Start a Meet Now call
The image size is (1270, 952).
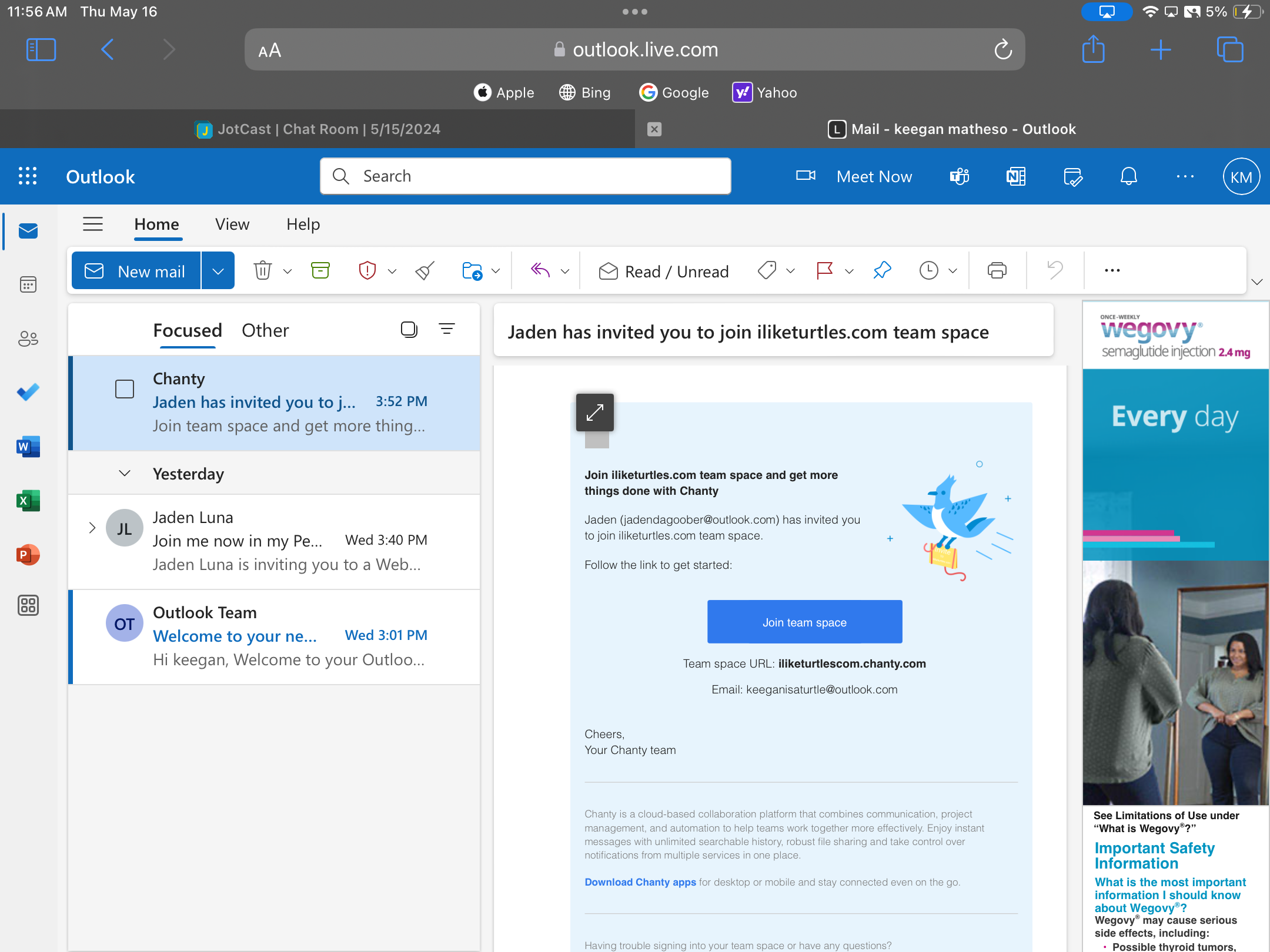tap(854, 176)
